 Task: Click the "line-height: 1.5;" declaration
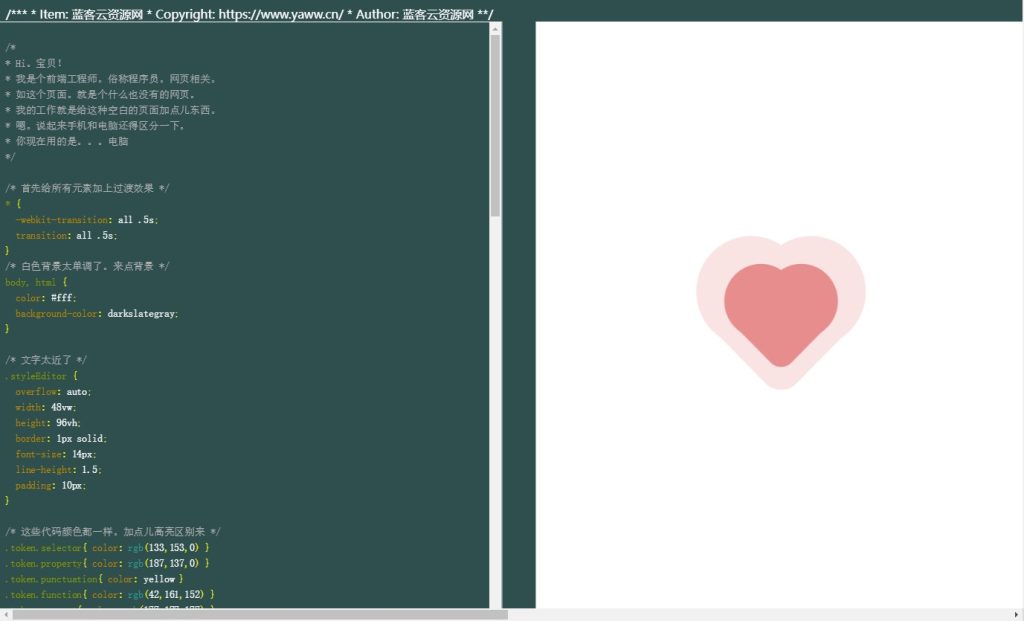coord(59,470)
